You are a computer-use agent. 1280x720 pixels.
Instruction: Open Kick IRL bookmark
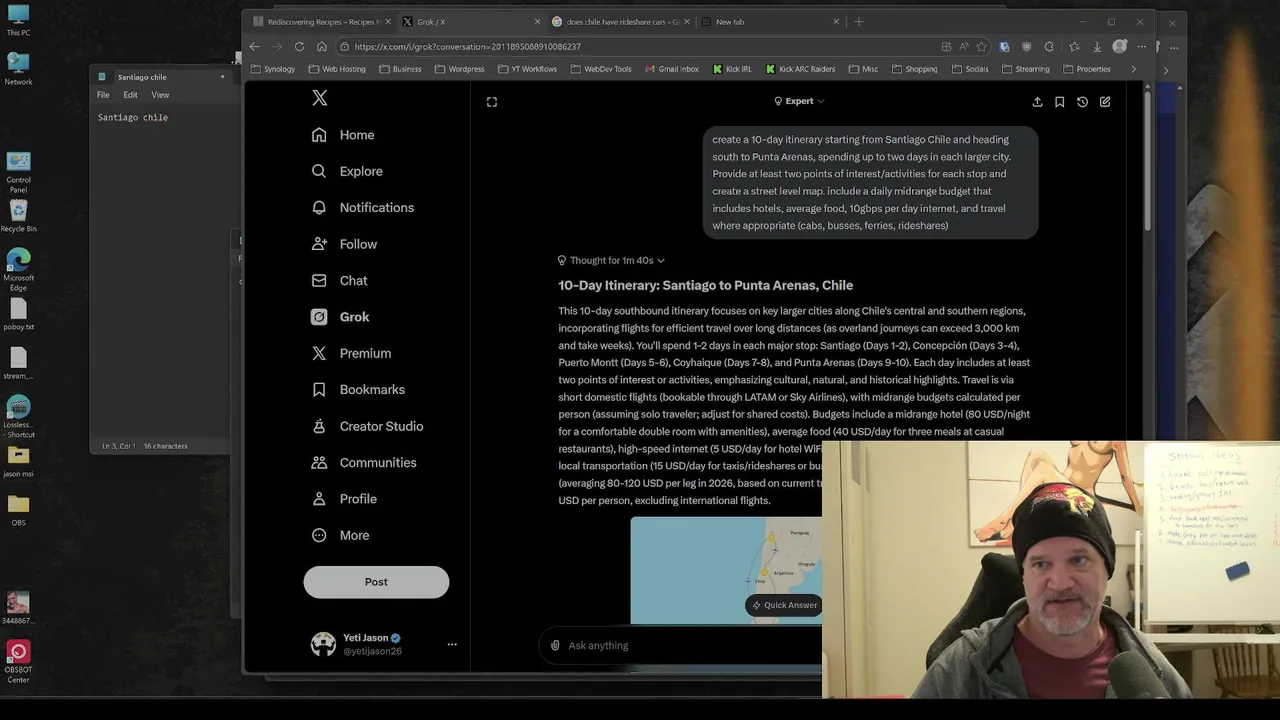coord(732,69)
